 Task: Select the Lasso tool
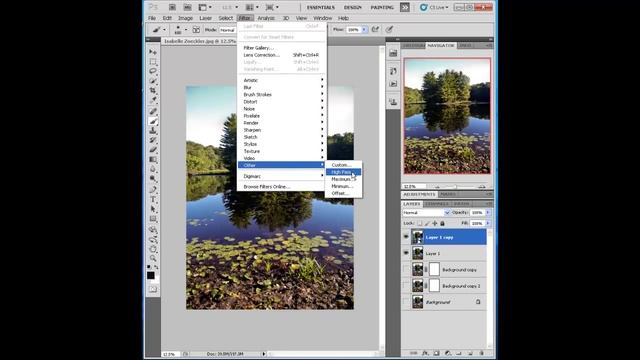coord(153,71)
